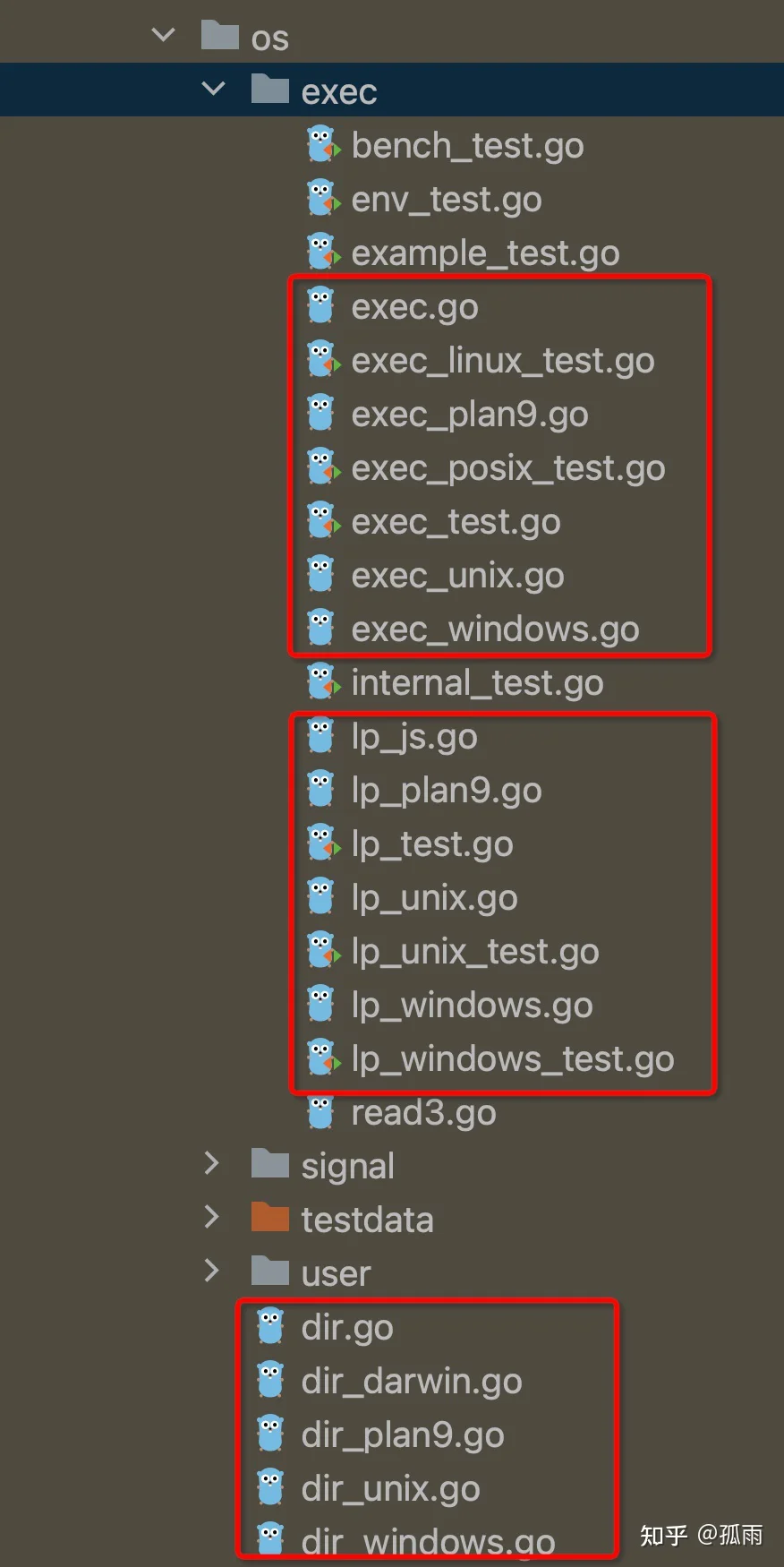Screen dimensions: 784x1567
Task: Open the lp_unix.go file
Action: pos(434,898)
